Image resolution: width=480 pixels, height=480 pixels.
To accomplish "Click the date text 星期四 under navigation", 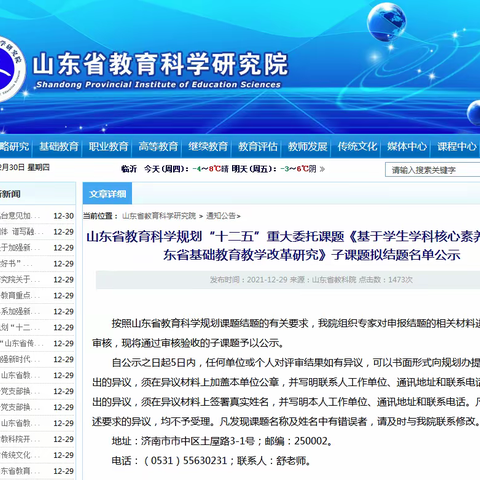I will (38, 168).
